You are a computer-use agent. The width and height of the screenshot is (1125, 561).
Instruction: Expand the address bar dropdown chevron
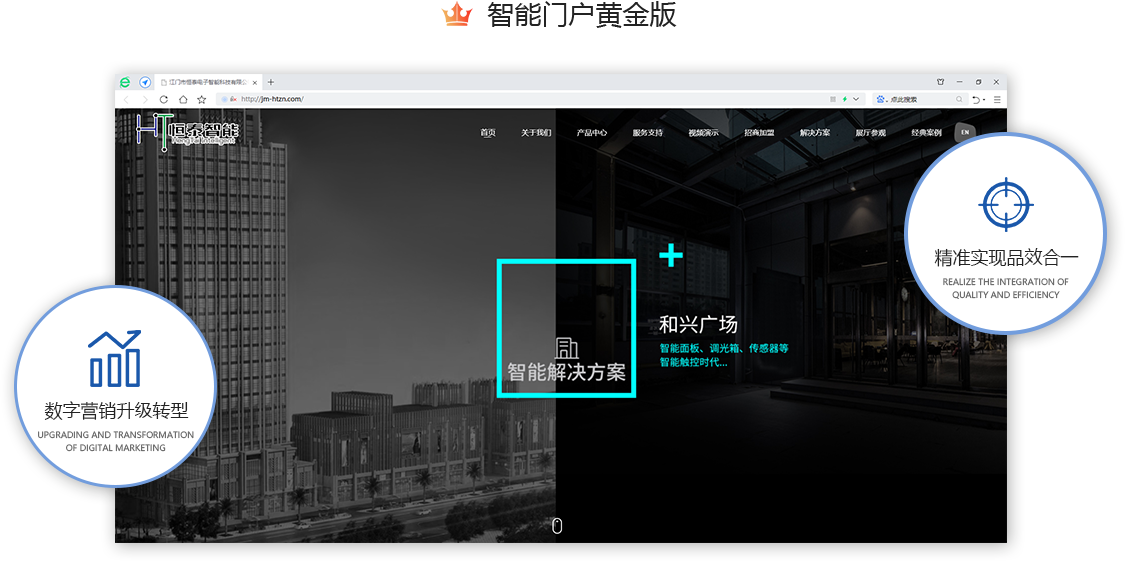click(856, 99)
